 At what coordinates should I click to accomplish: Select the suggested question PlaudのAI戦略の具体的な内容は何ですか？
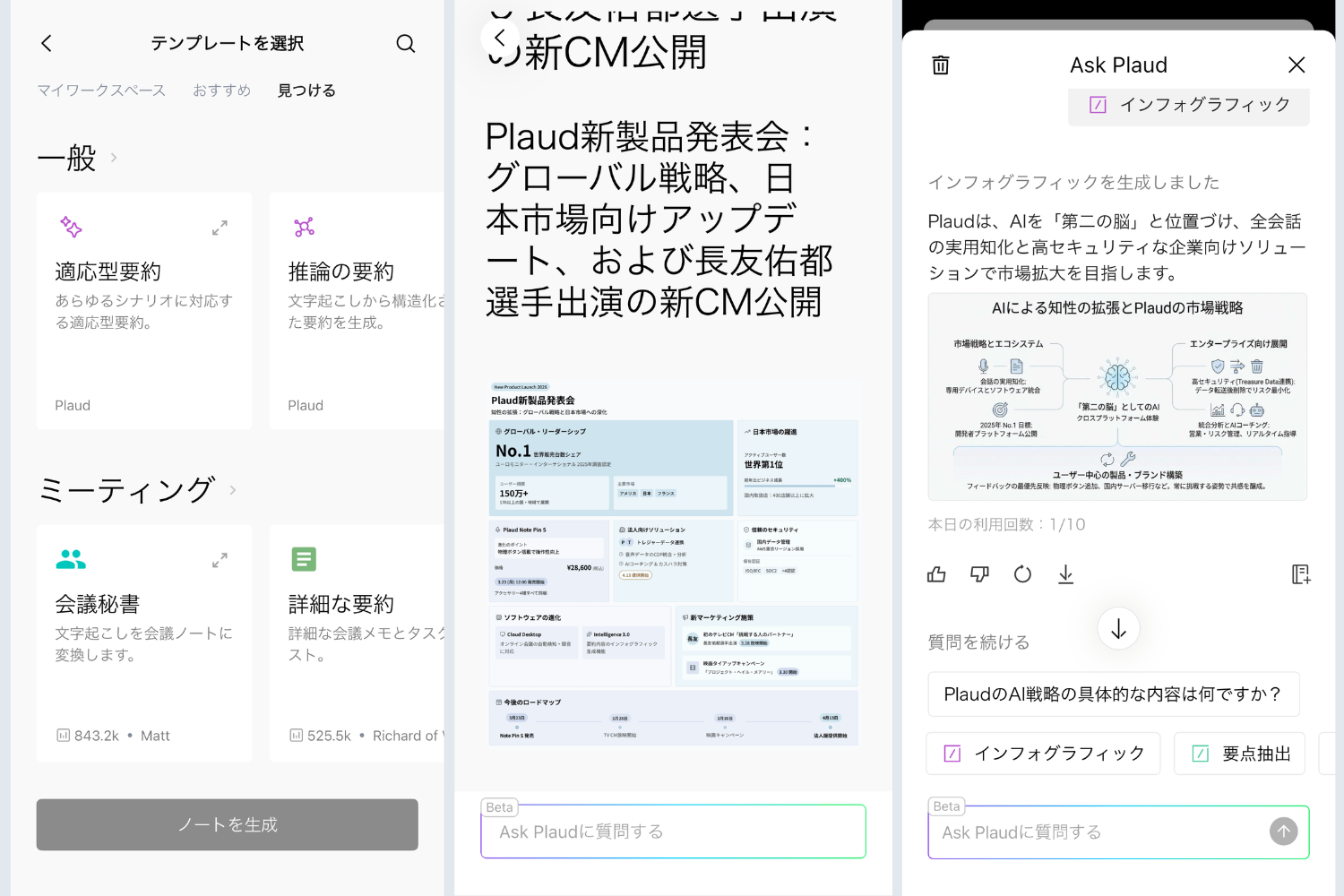pos(1114,694)
